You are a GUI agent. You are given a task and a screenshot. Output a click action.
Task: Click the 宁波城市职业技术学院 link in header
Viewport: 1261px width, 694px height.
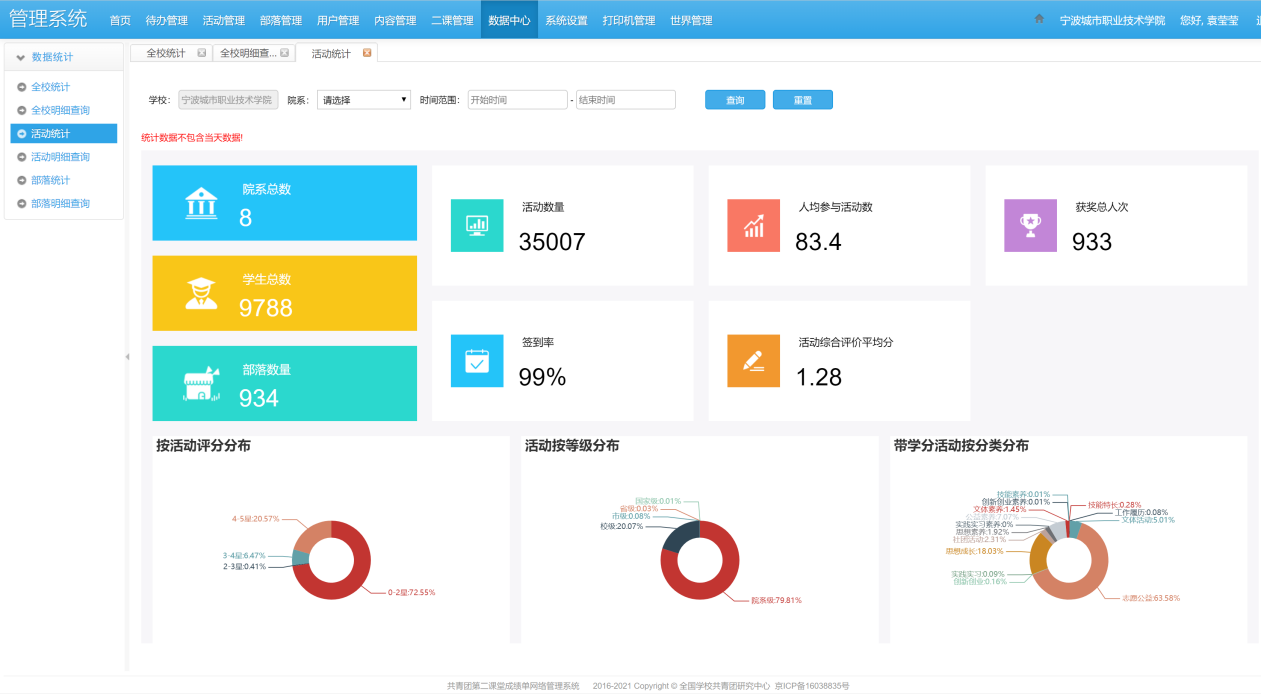coord(1112,20)
